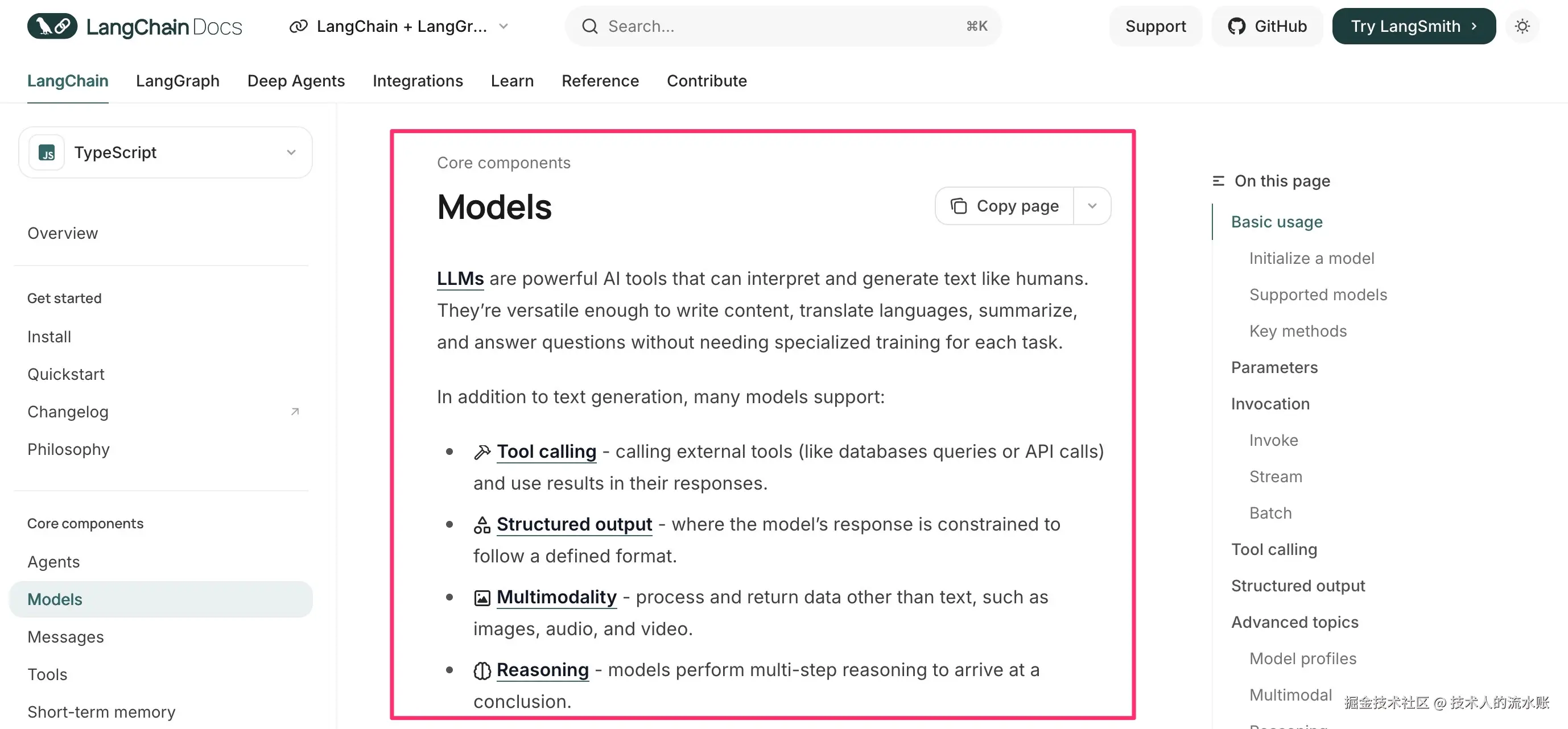The height and width of the screenshot is (729, 1568).
Task: Toggle the light/dark theme sun icon
Action: 1522,26
